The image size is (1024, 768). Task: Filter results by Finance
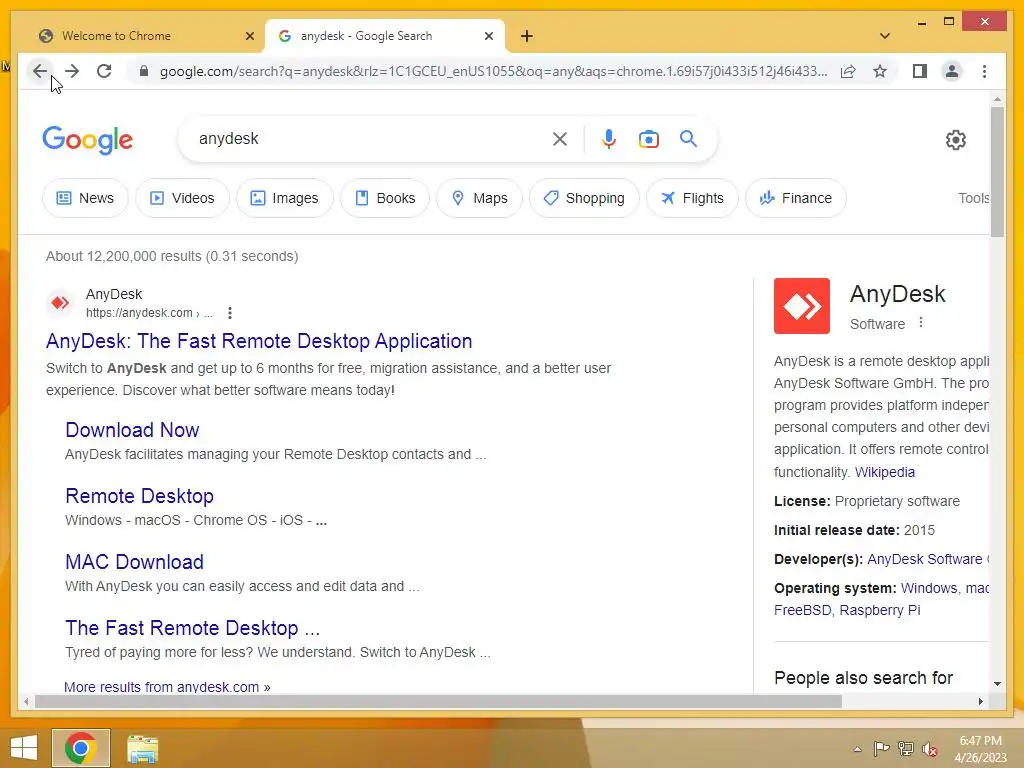point(796,198)
